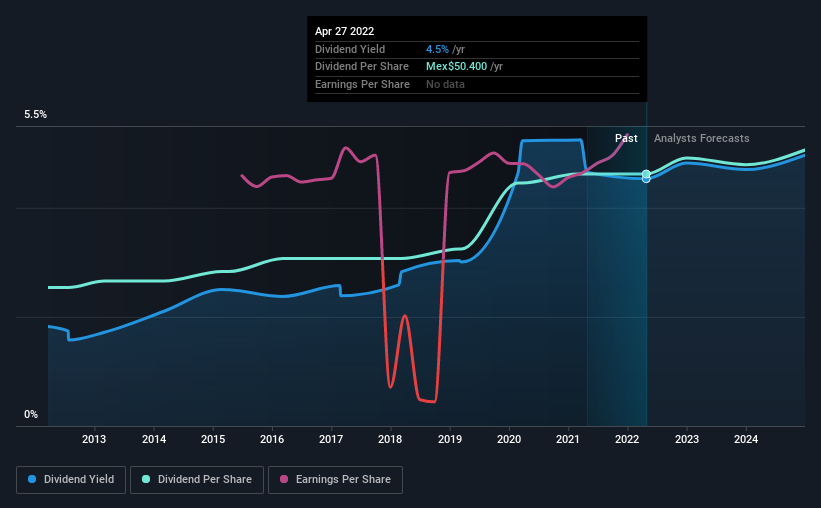Select the 2020 x-axis year label

509,439
